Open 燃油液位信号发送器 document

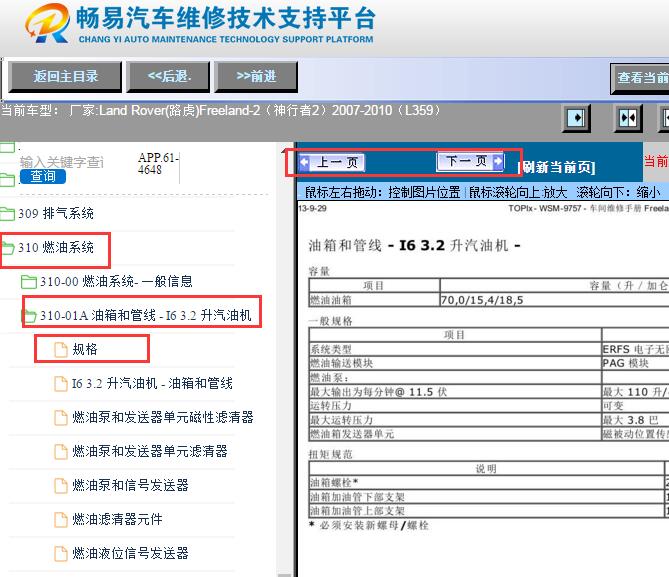[130, 554]
